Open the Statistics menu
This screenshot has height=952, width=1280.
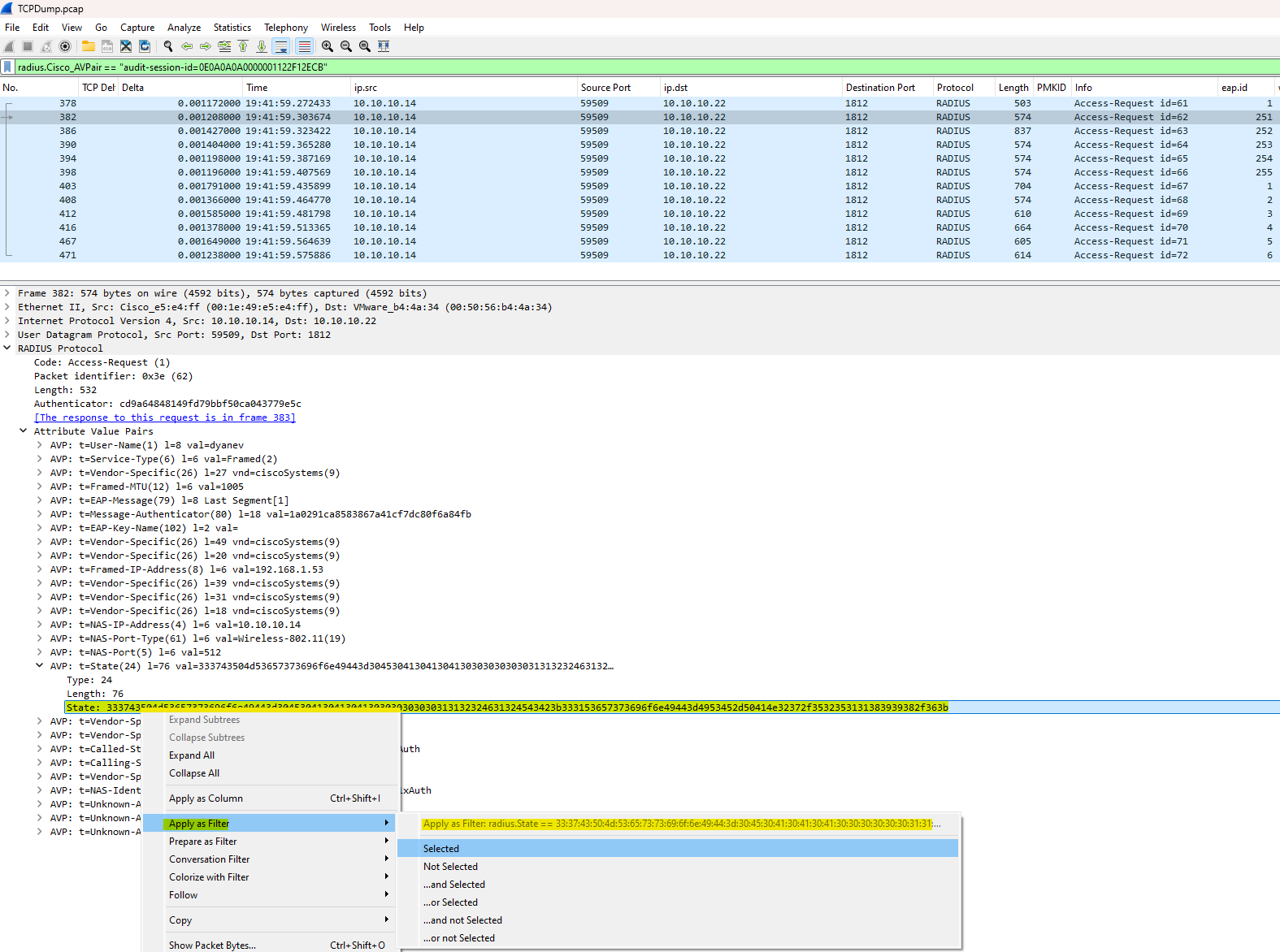click(x=232, y=28)
